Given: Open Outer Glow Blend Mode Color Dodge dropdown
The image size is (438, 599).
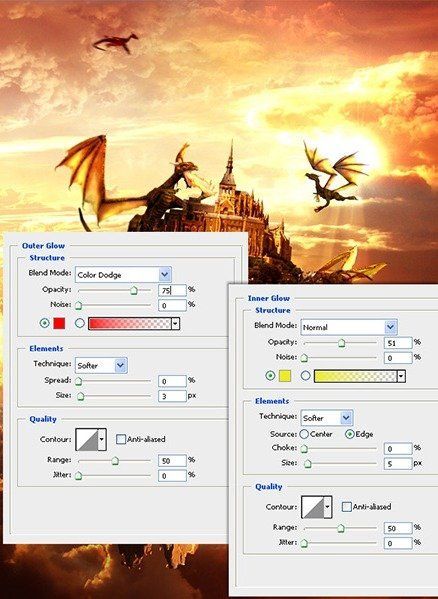Looking at the screenshot, I should click(x=123, y=275).
